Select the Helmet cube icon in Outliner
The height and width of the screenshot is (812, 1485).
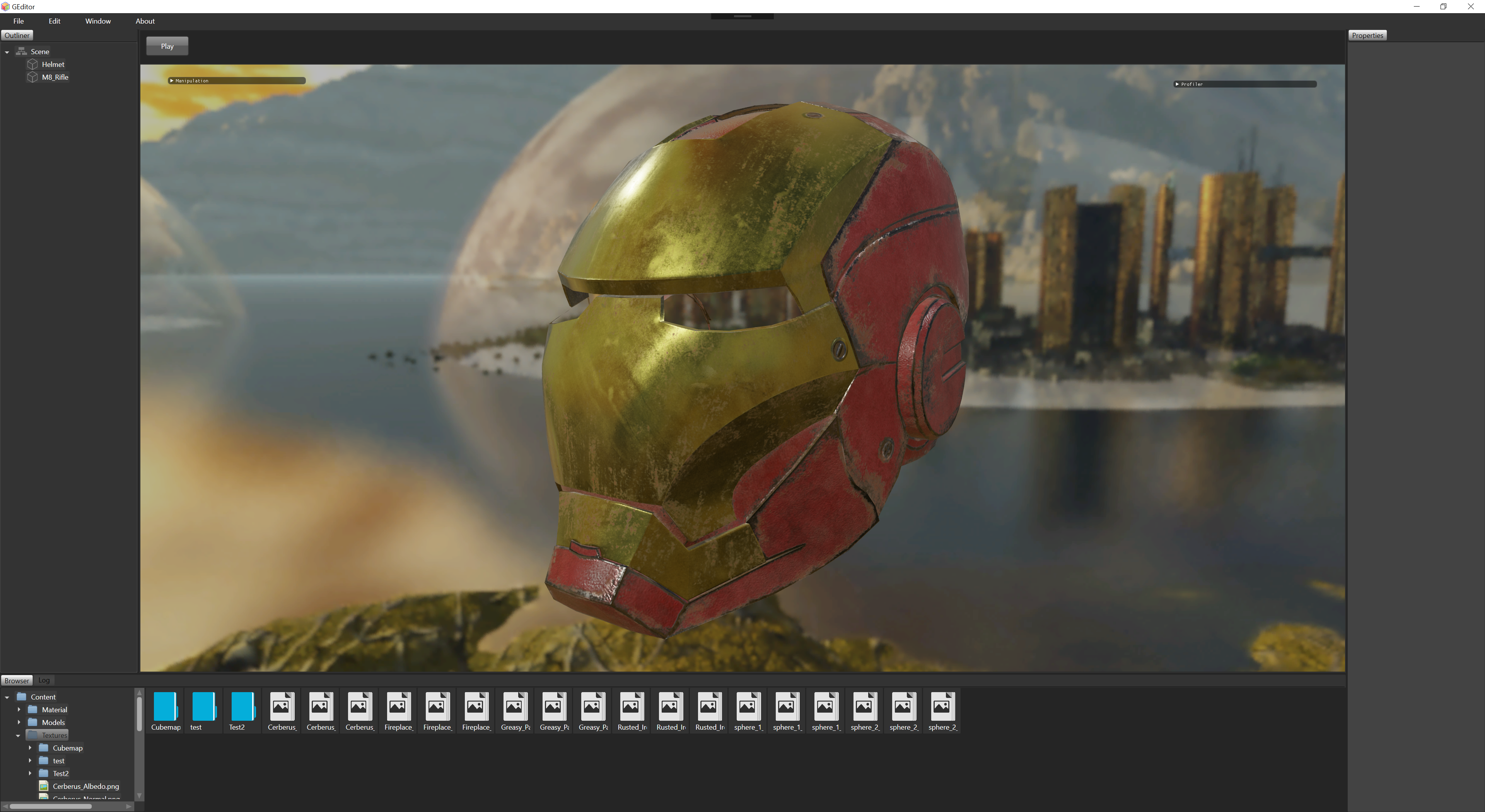(33, 64)
